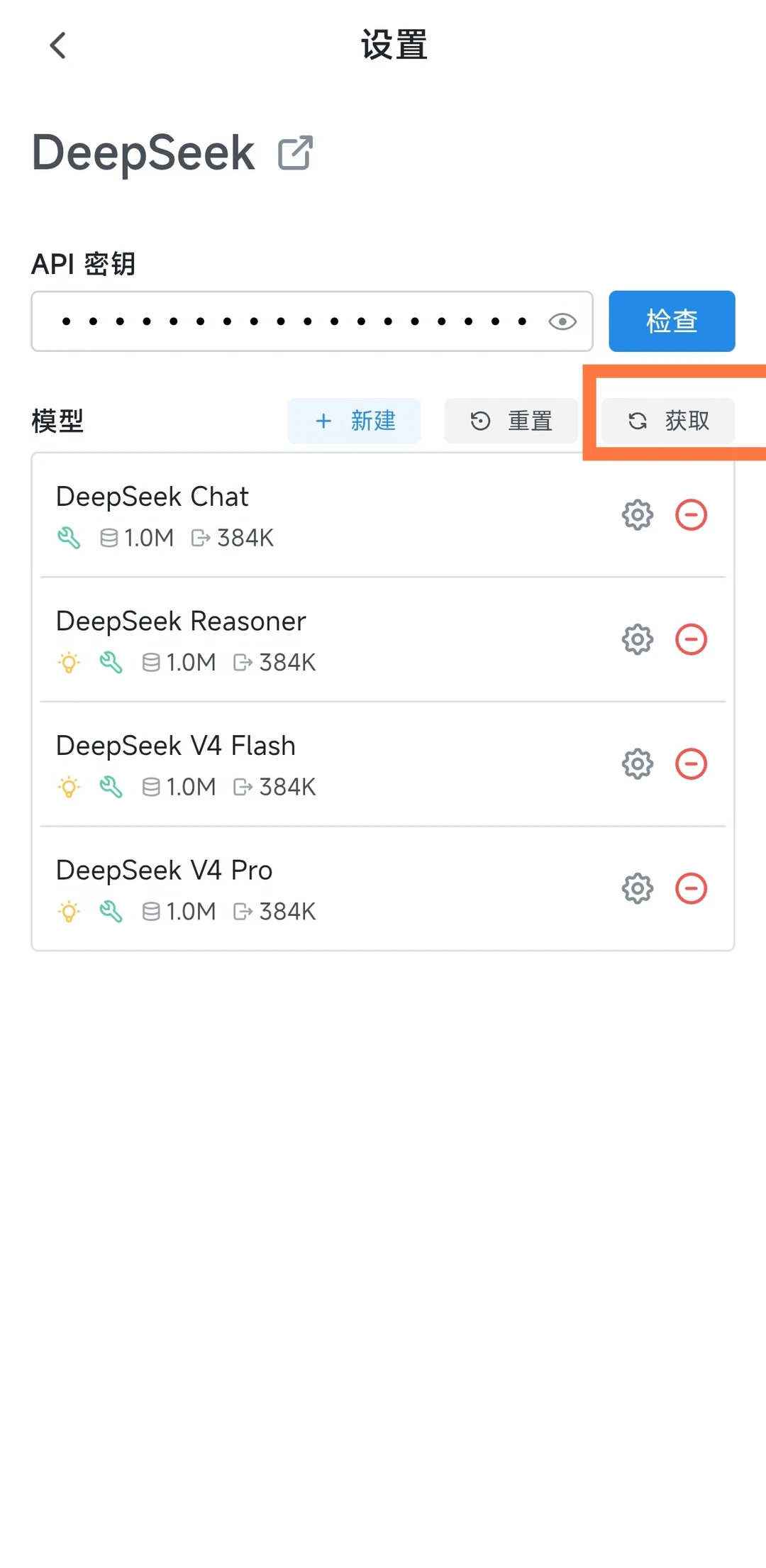
Task: Go back using the header arrow
Action: coord(58,45)
